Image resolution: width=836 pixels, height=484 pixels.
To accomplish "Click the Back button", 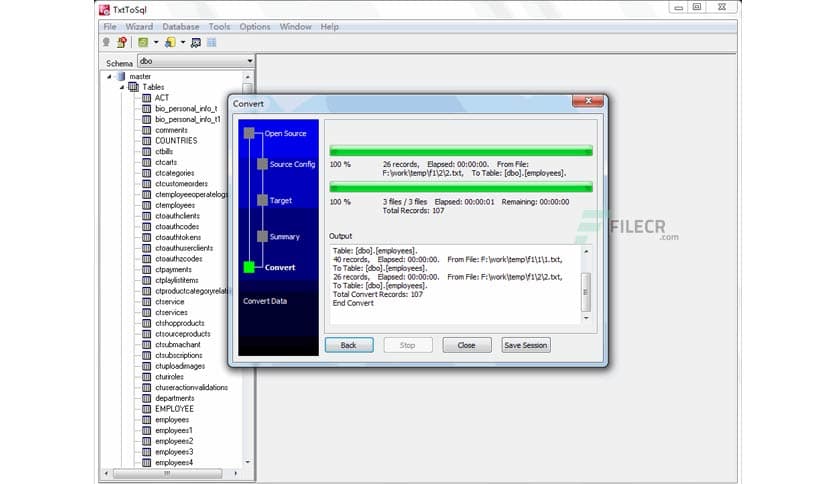I will pos(349,345).
